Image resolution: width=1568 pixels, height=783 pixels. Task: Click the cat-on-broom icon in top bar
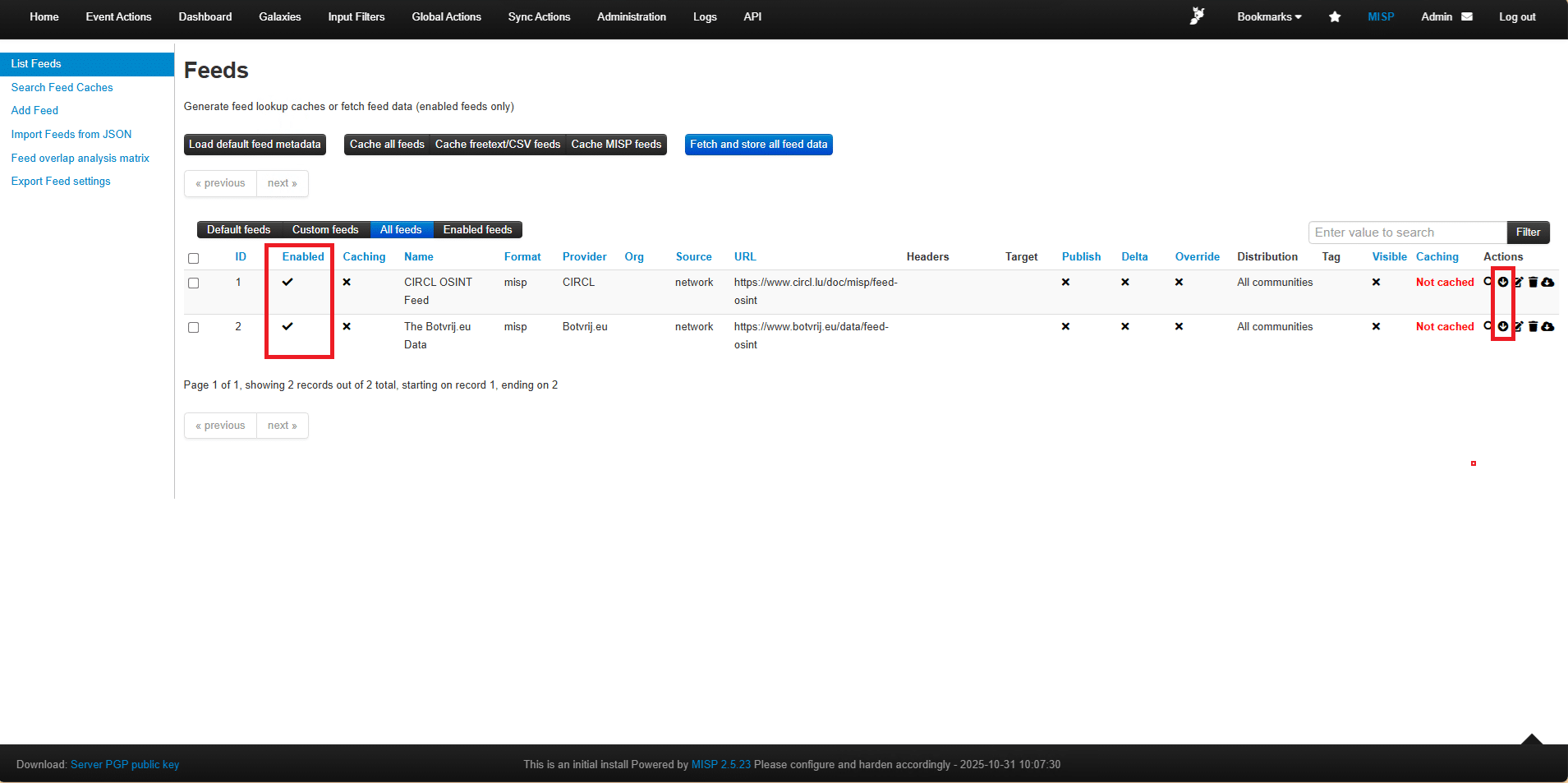click(x=1198, y=16)
